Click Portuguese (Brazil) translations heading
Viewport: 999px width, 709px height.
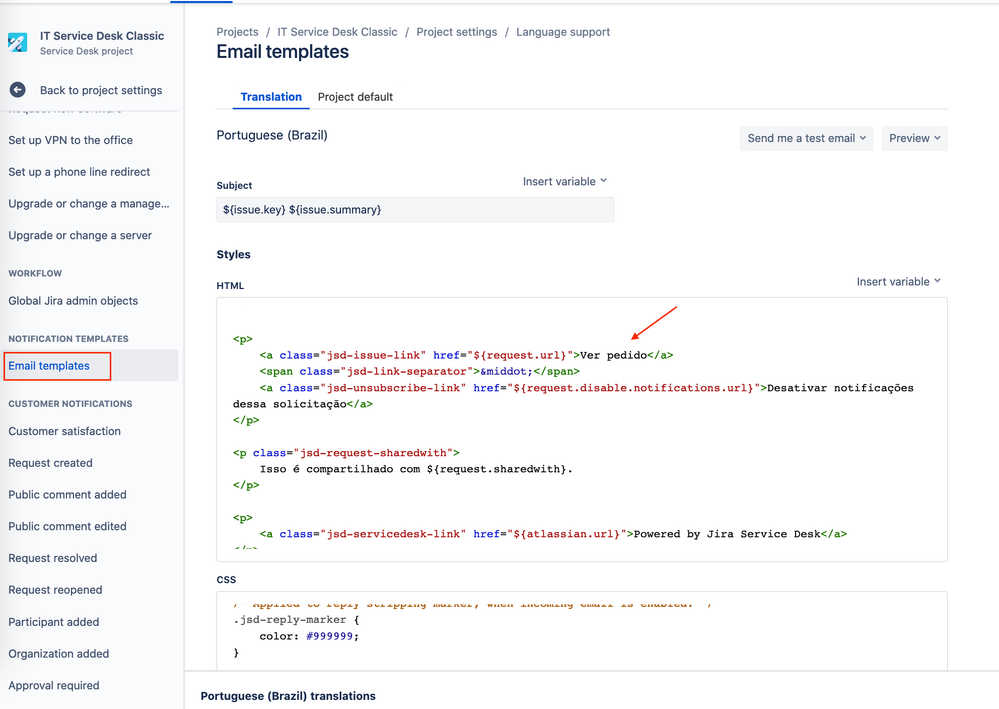[x=288, y=696]
